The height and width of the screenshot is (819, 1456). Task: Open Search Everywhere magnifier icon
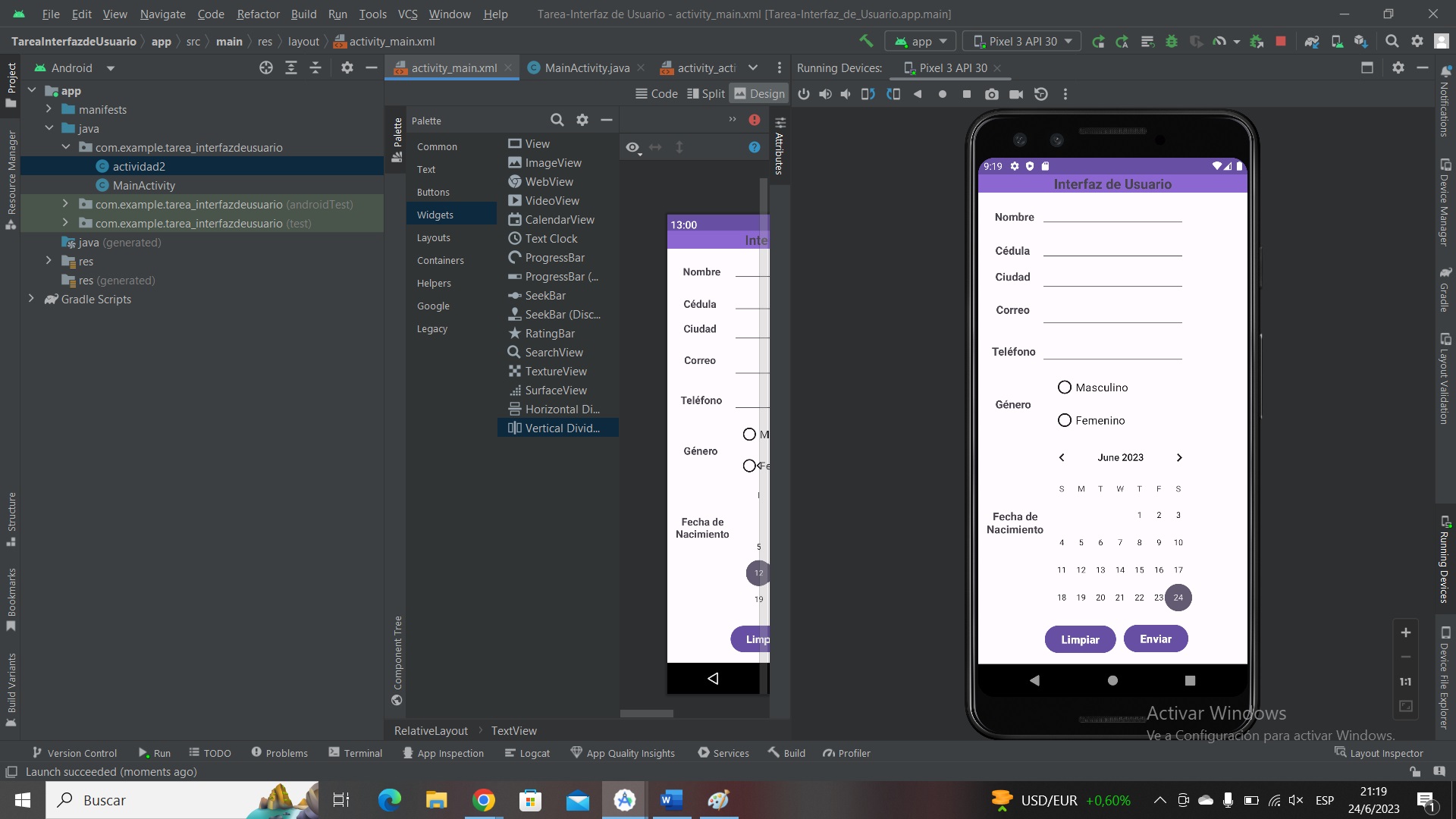pyautogui.click(x=1392, y=41)
